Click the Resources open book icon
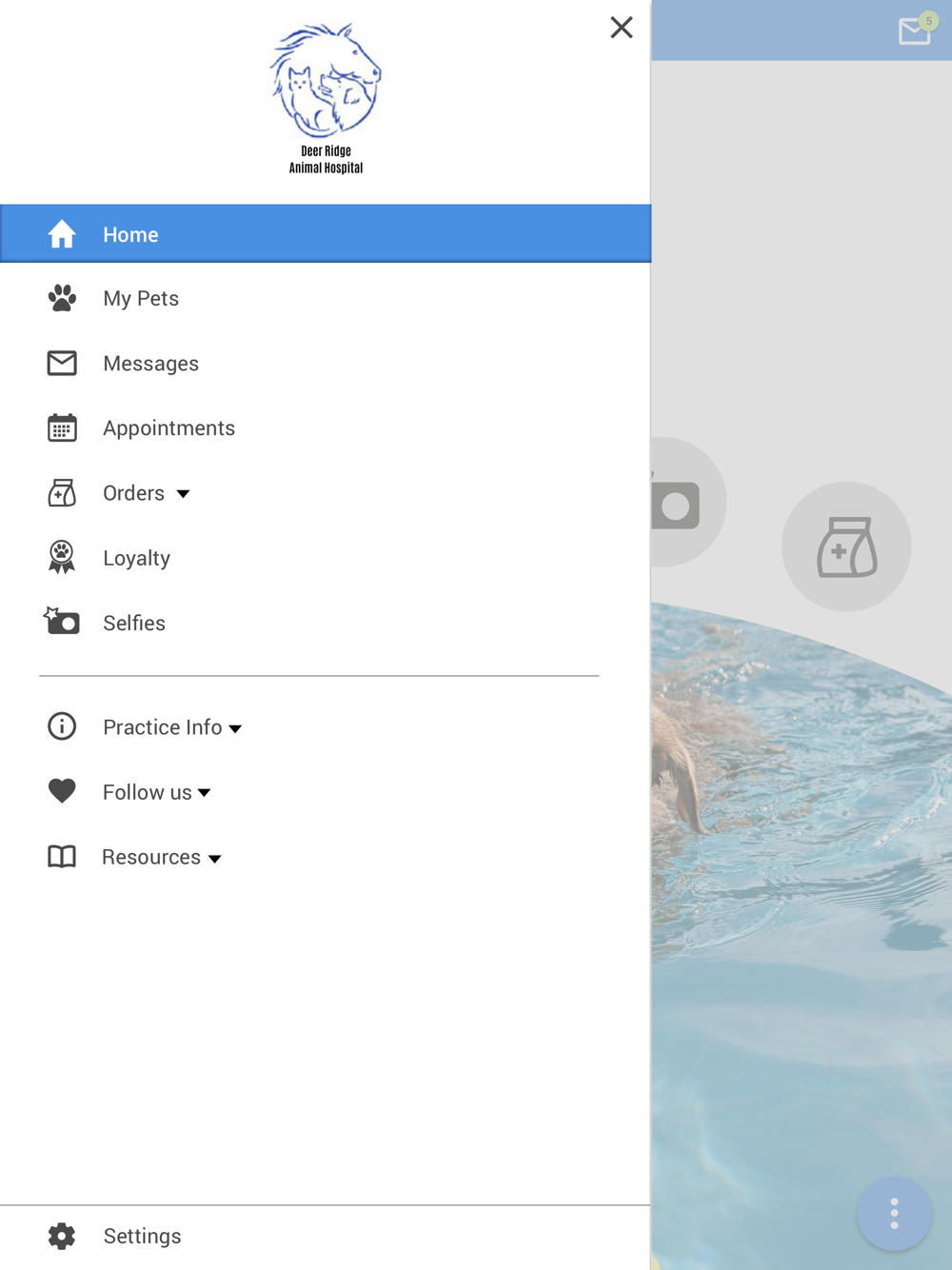The width and height of the screenshot is (952, 1270). pos(62,856)
